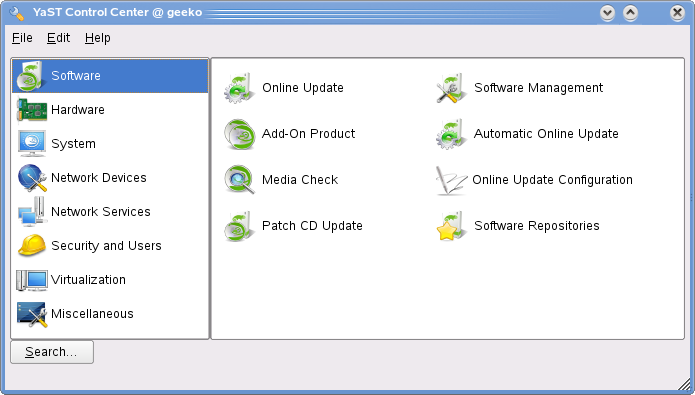Open the Add-On Product icon
This screenshot has height=395, width=695.
tap(239, 134)
